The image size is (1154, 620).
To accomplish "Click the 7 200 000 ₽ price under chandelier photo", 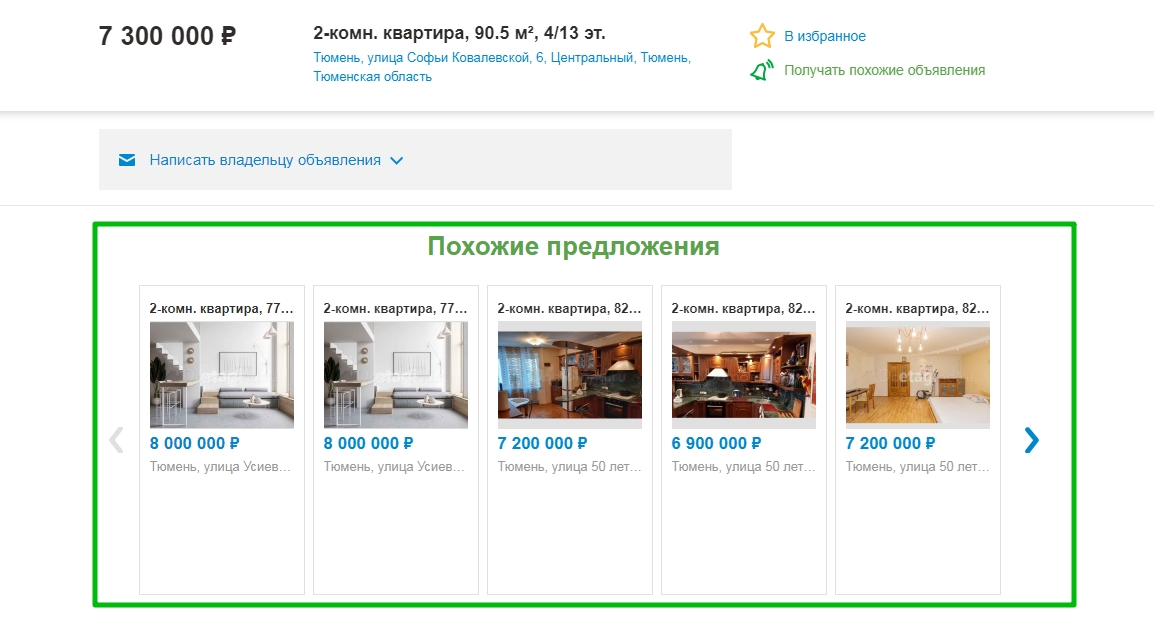I will 890,443.
